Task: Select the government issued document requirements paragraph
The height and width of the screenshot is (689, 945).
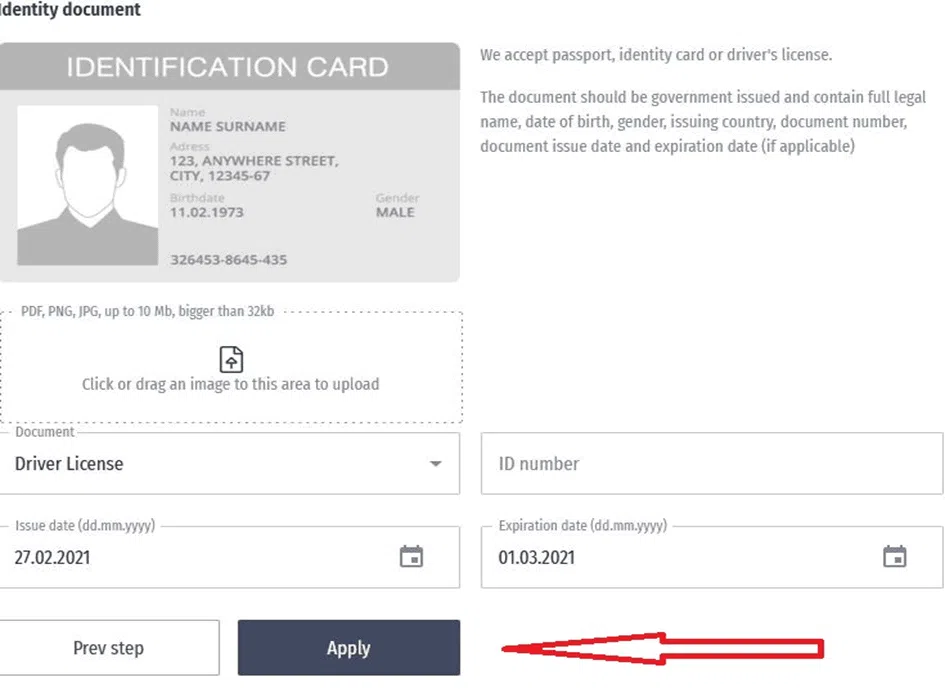Action: (x=703, y=122)
